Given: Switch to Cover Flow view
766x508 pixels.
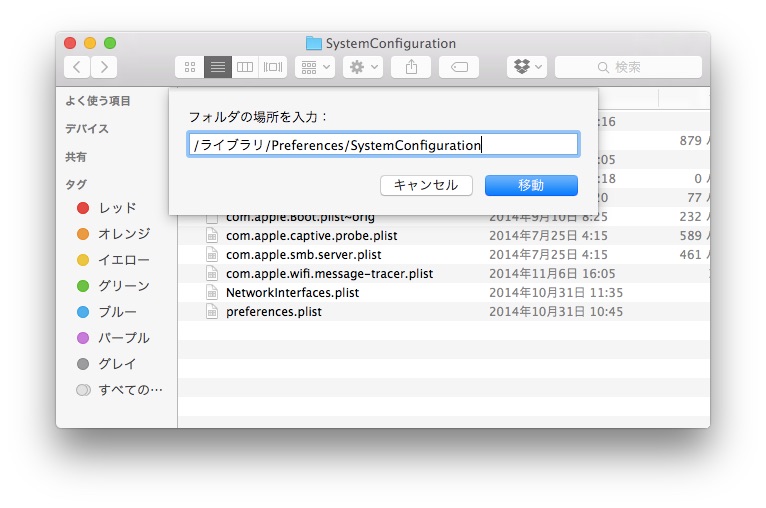Looking at the screenshot, I should 273,67.
